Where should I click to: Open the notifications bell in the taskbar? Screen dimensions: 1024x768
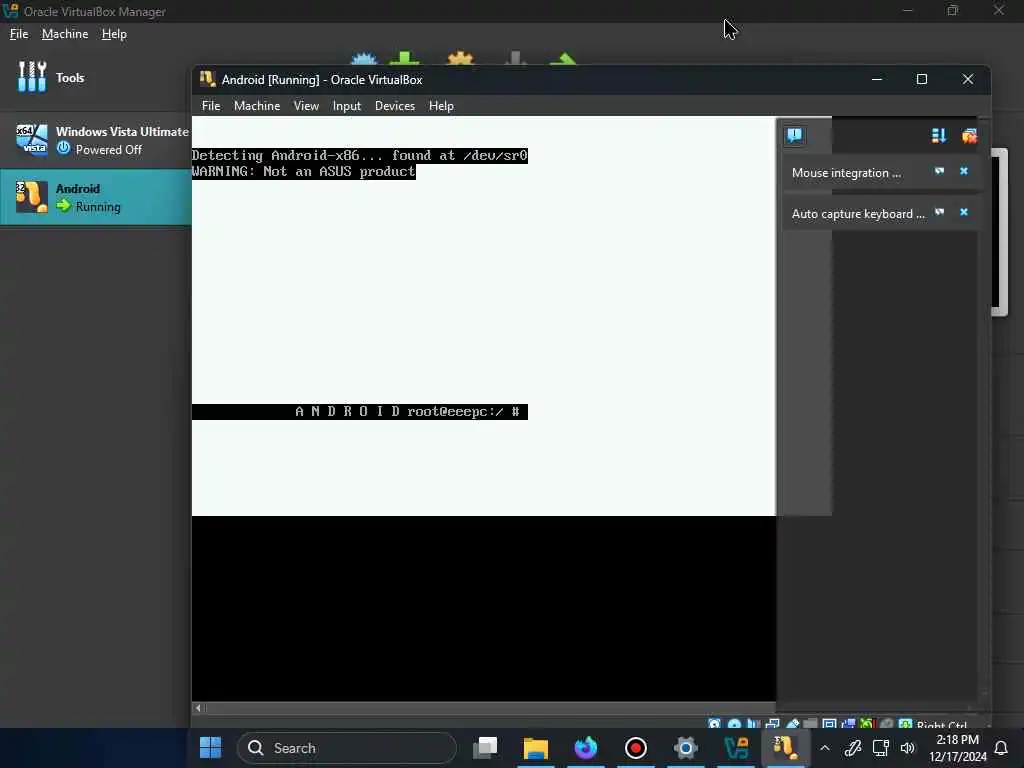tap(1001, 748)
